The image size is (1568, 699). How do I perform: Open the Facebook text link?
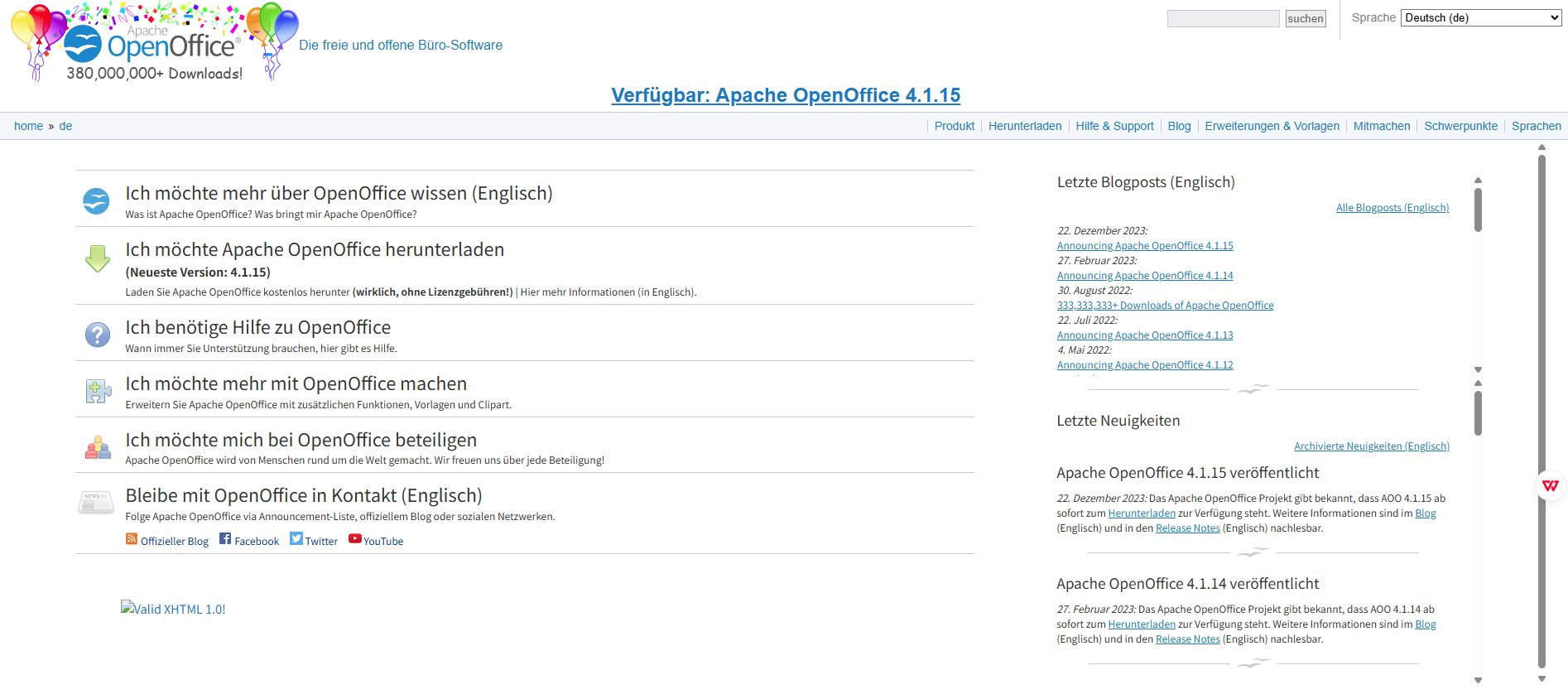pos(257,541)
